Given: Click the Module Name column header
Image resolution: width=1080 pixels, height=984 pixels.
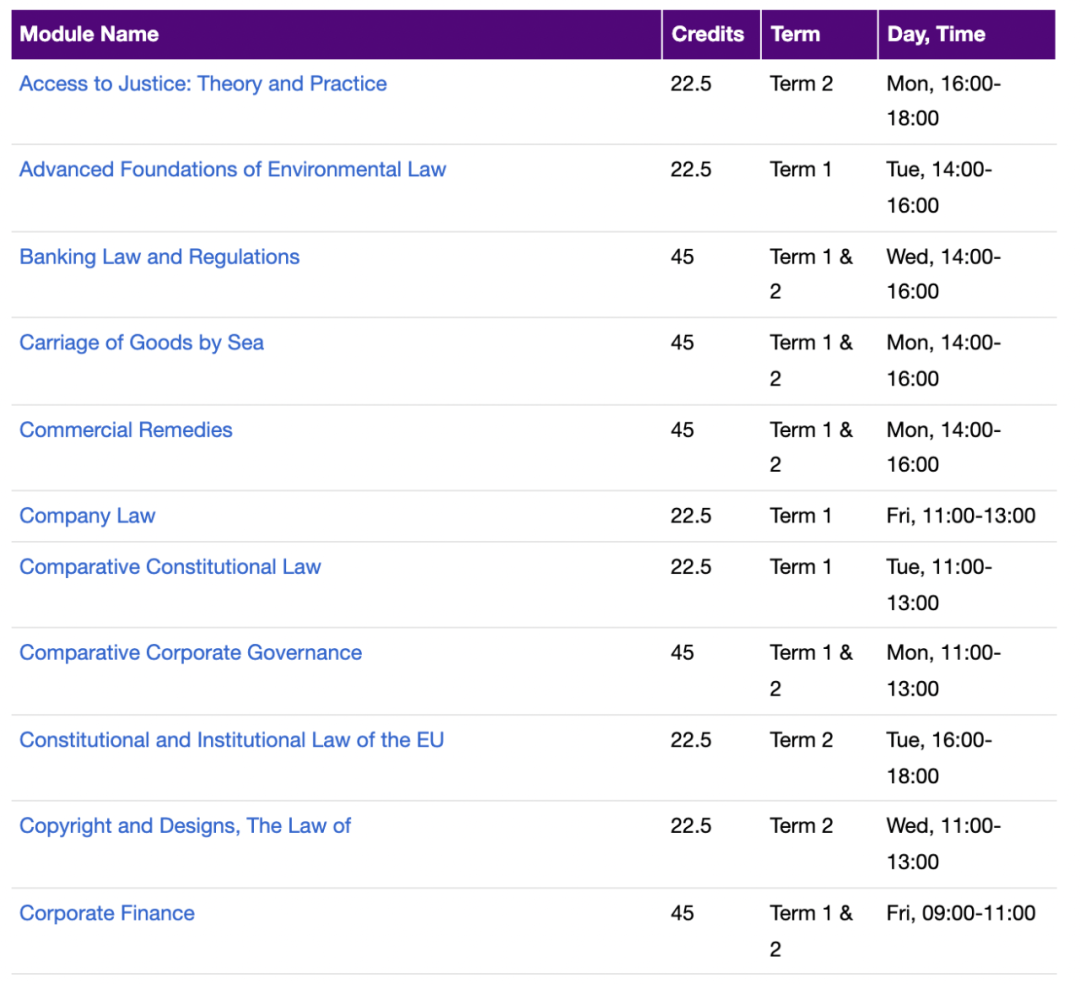Looking at the screenshot, I should click(89, 34).
